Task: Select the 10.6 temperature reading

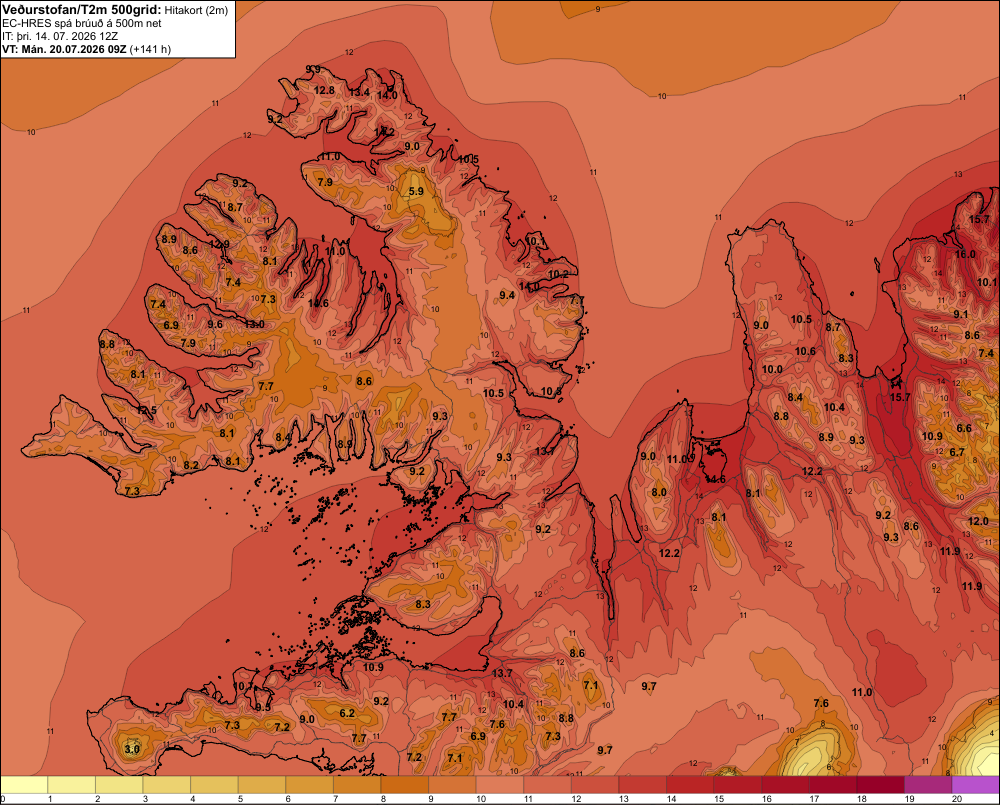Action: click(805, 351)
